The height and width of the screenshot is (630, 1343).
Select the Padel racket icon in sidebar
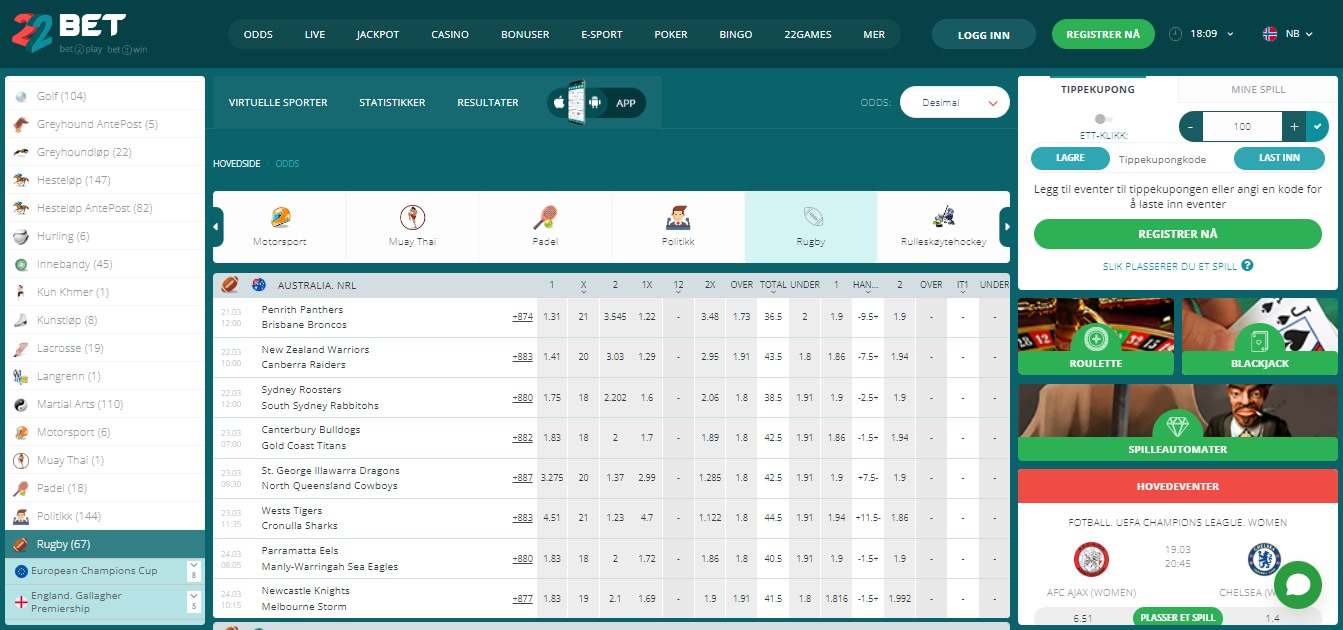(20, 488)
